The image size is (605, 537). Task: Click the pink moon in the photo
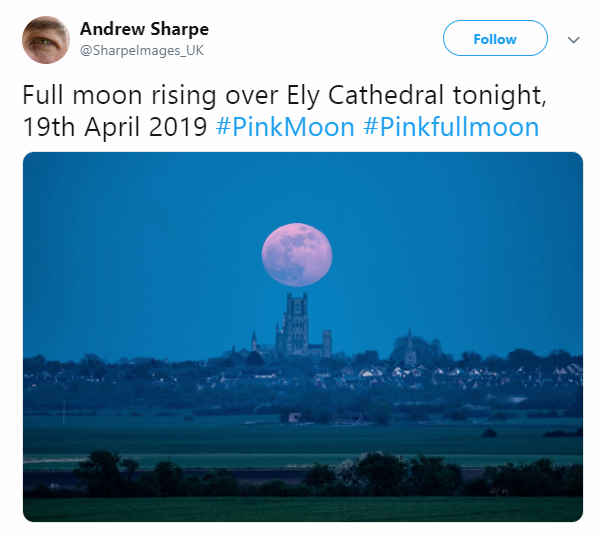[297, 255]
